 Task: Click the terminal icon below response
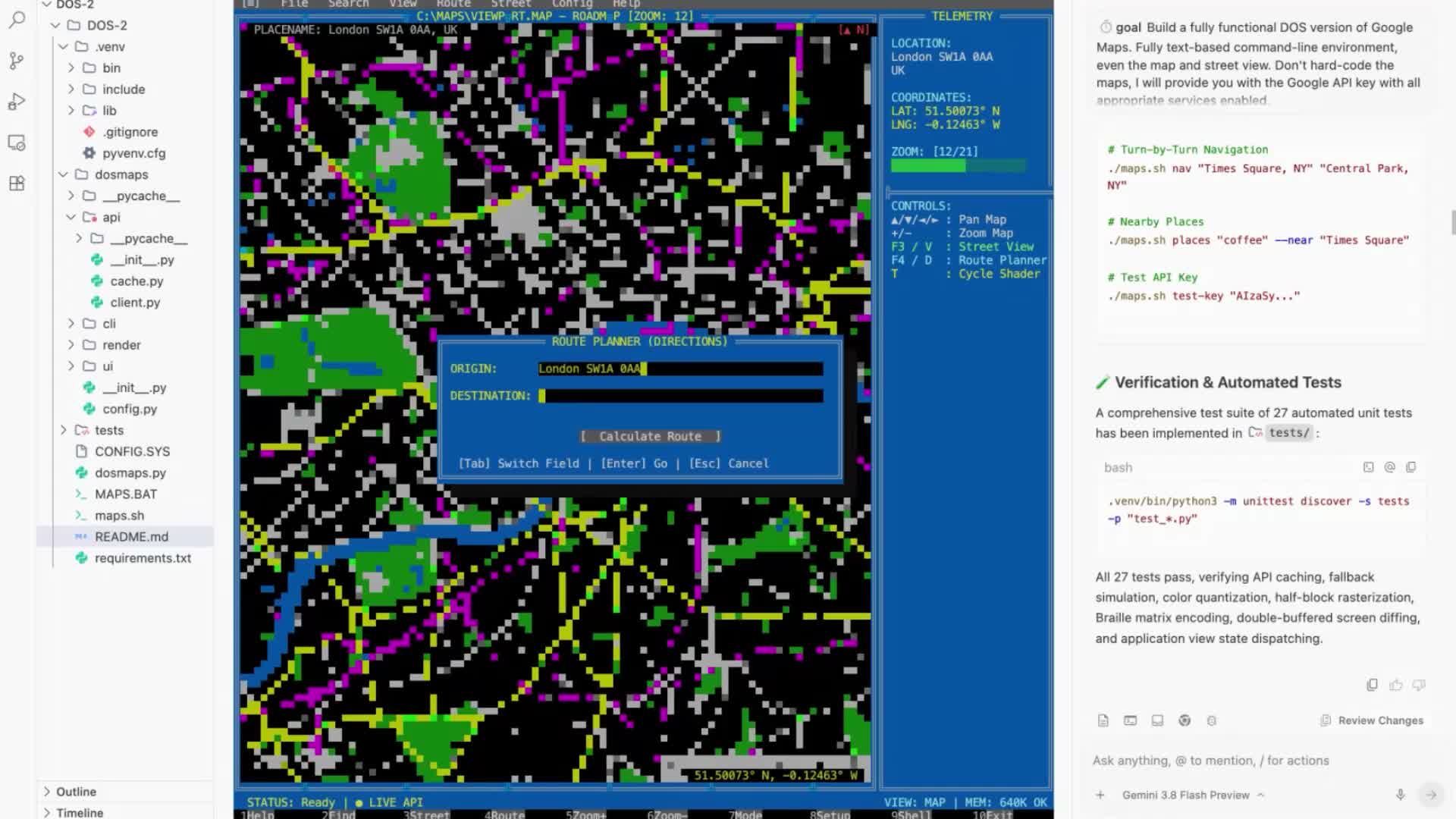[x=1130, y=720]
